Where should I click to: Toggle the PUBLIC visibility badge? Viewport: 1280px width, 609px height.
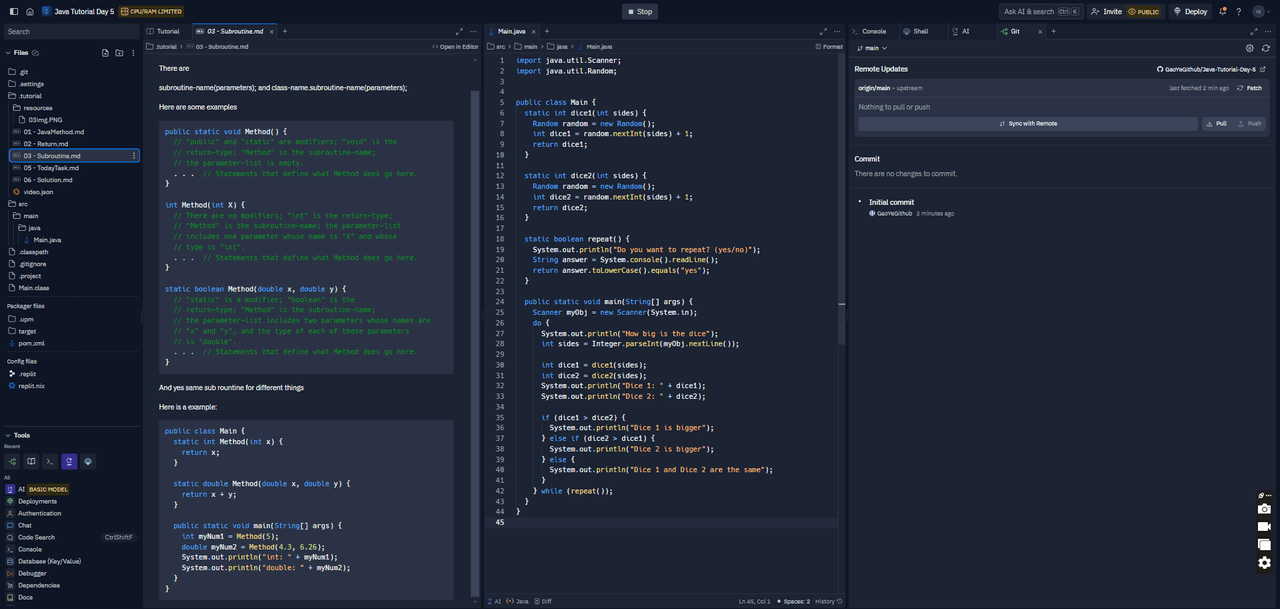(1144, 12)
